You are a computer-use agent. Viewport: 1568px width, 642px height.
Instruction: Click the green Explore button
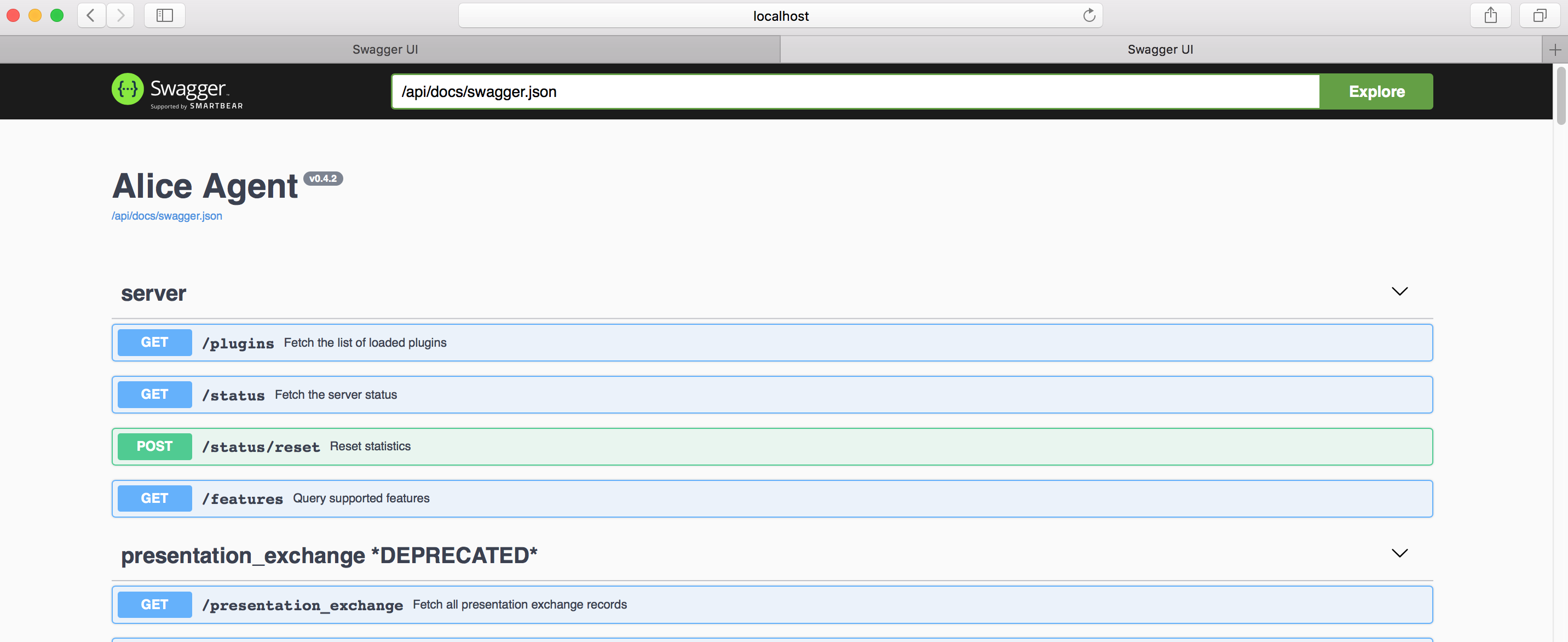point(1376,91)
